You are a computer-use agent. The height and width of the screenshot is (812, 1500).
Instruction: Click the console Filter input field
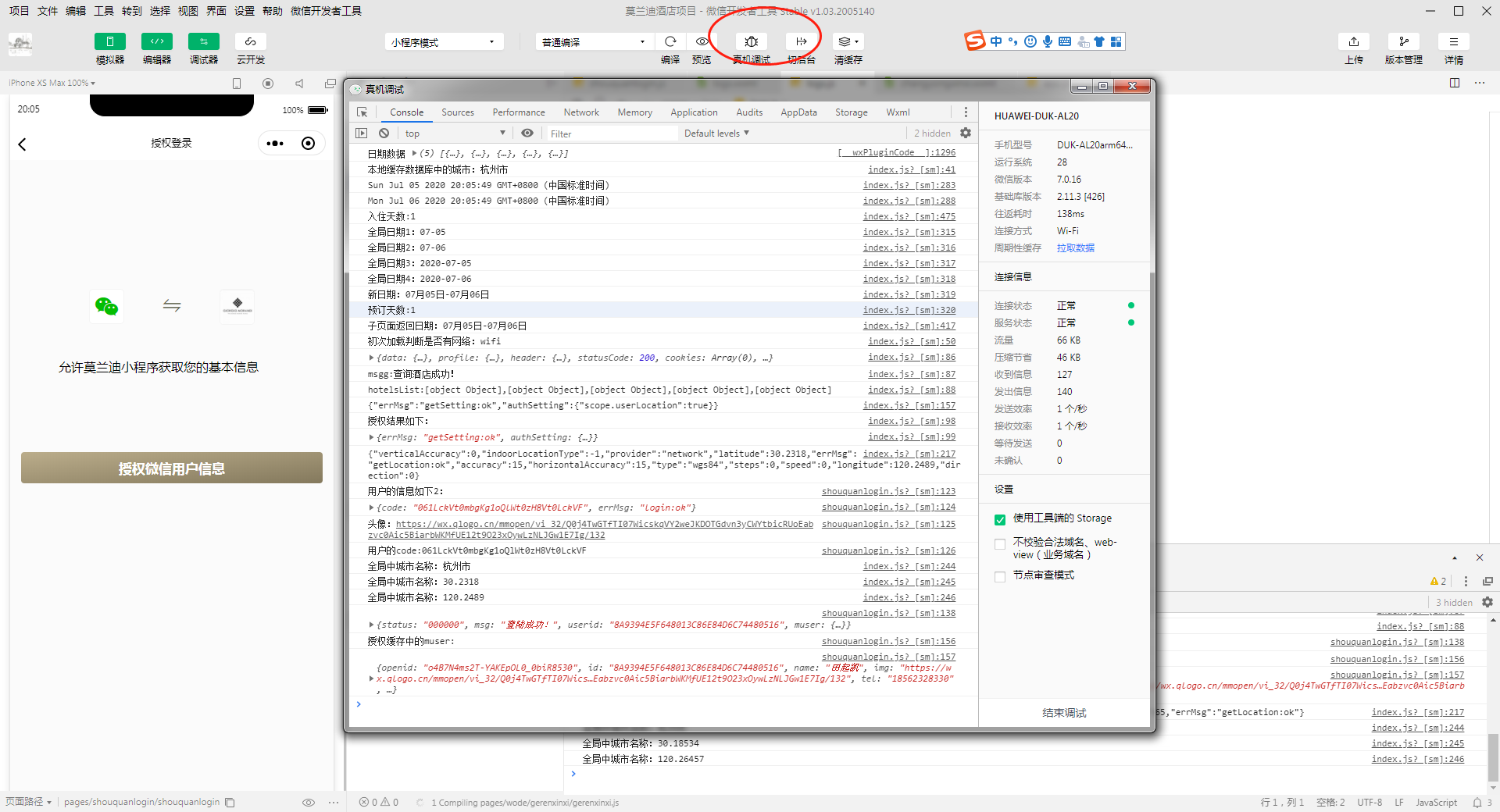click(613, 134)
